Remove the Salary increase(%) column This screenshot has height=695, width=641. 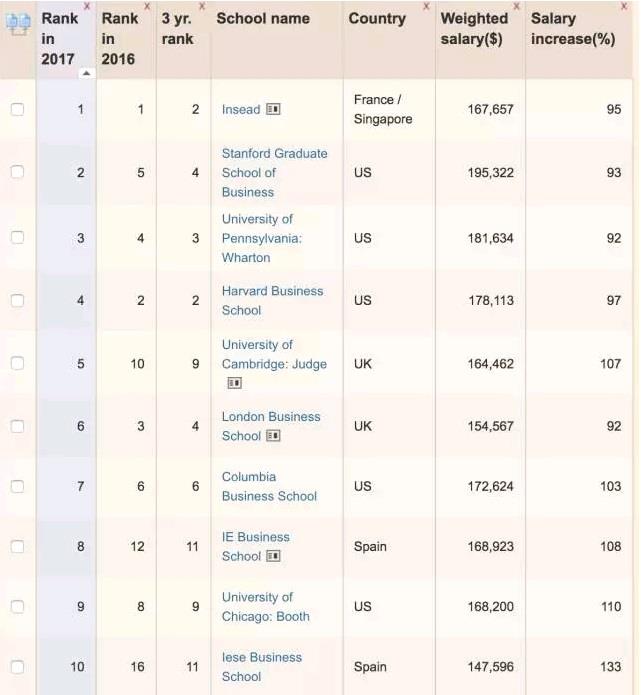[624, 7]
